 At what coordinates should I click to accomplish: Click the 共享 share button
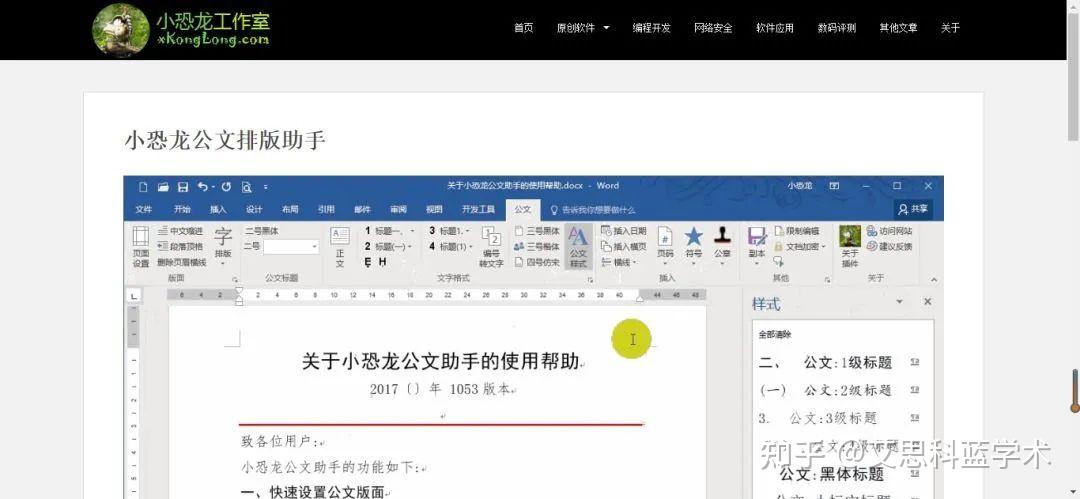tap(913, 209)
